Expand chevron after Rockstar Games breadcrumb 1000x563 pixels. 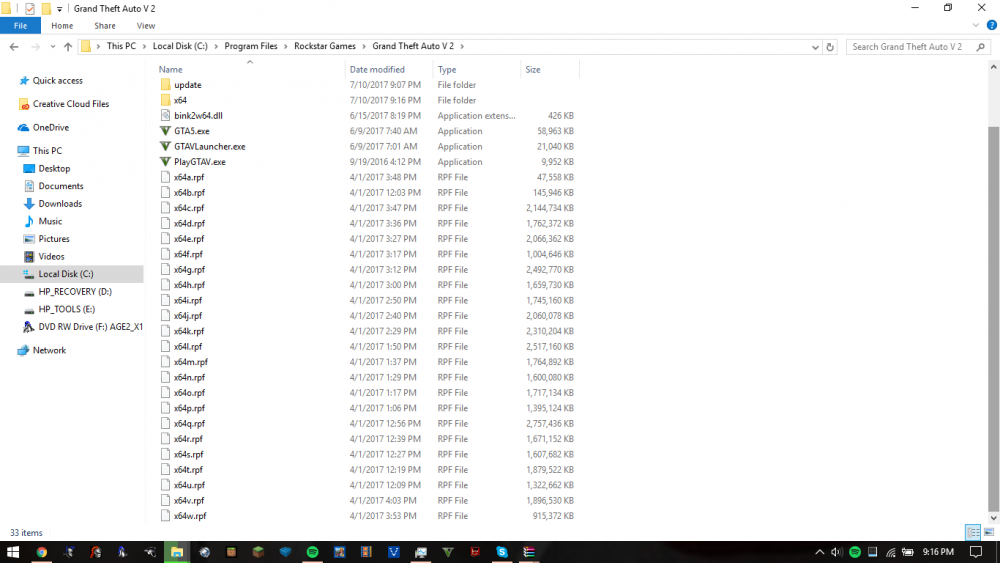coord(364,46)
